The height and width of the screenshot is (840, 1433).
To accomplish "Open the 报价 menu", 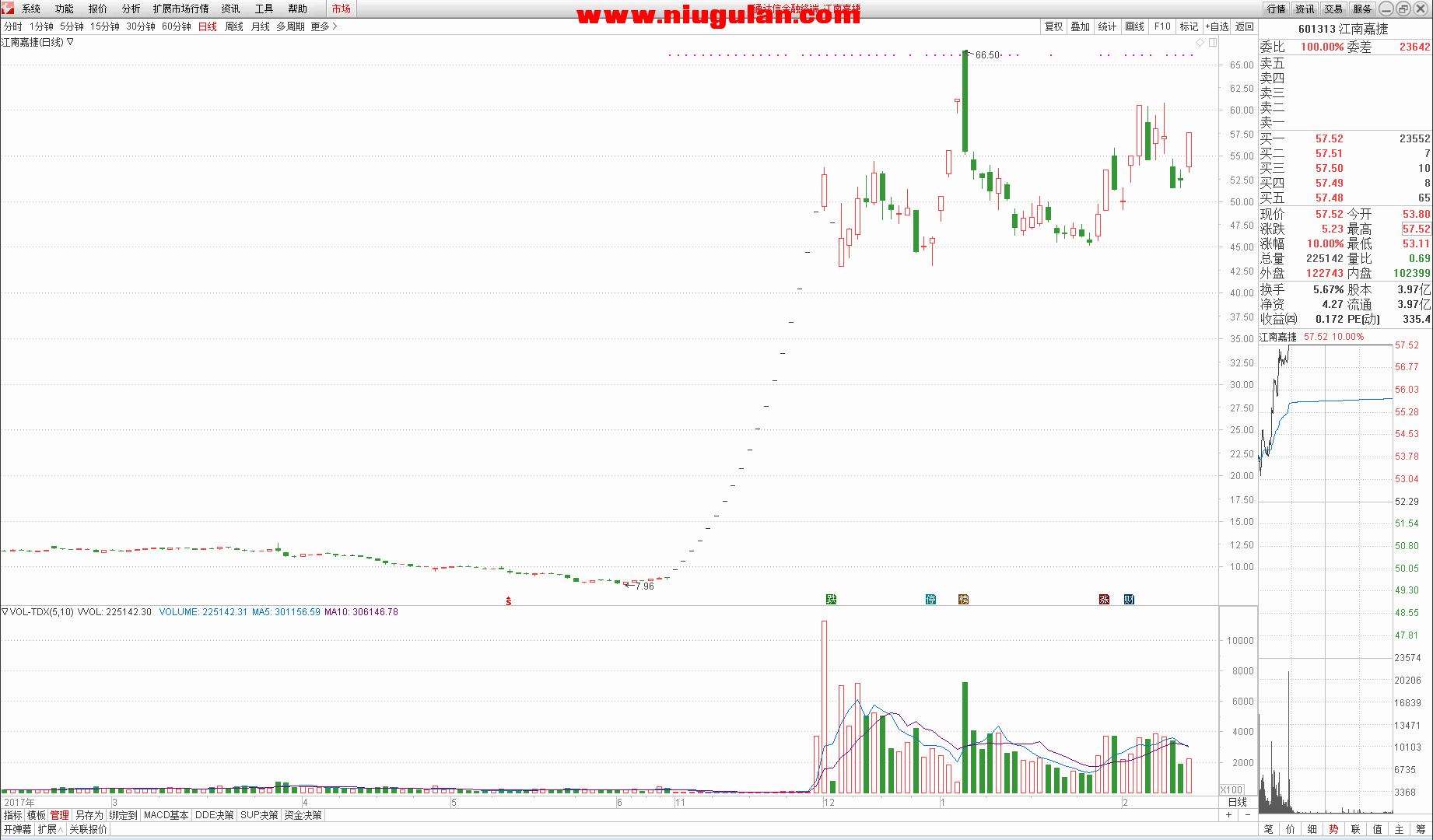I will click(x=98, y=9).
